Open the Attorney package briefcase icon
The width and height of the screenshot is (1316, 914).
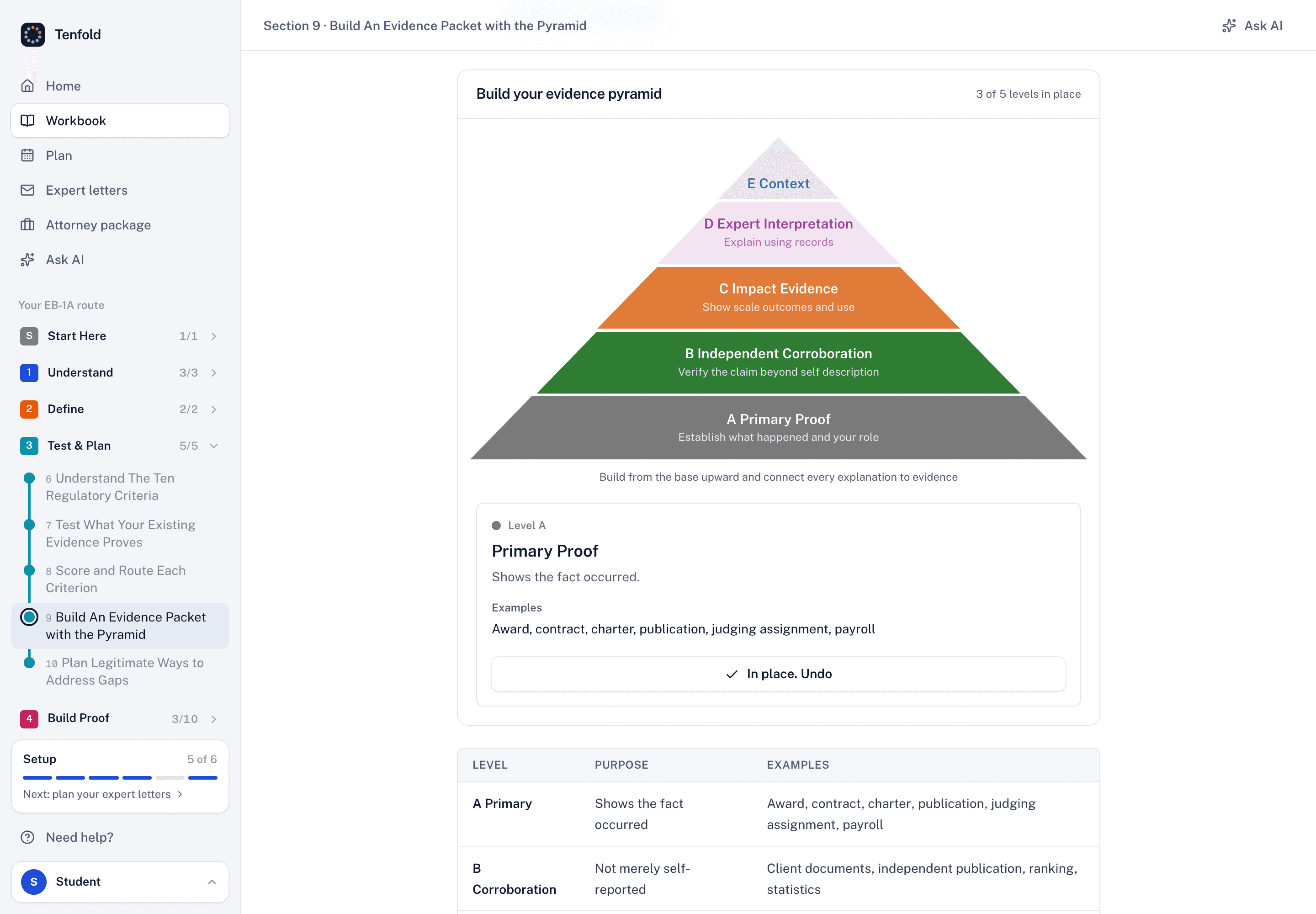pos(27,225)
